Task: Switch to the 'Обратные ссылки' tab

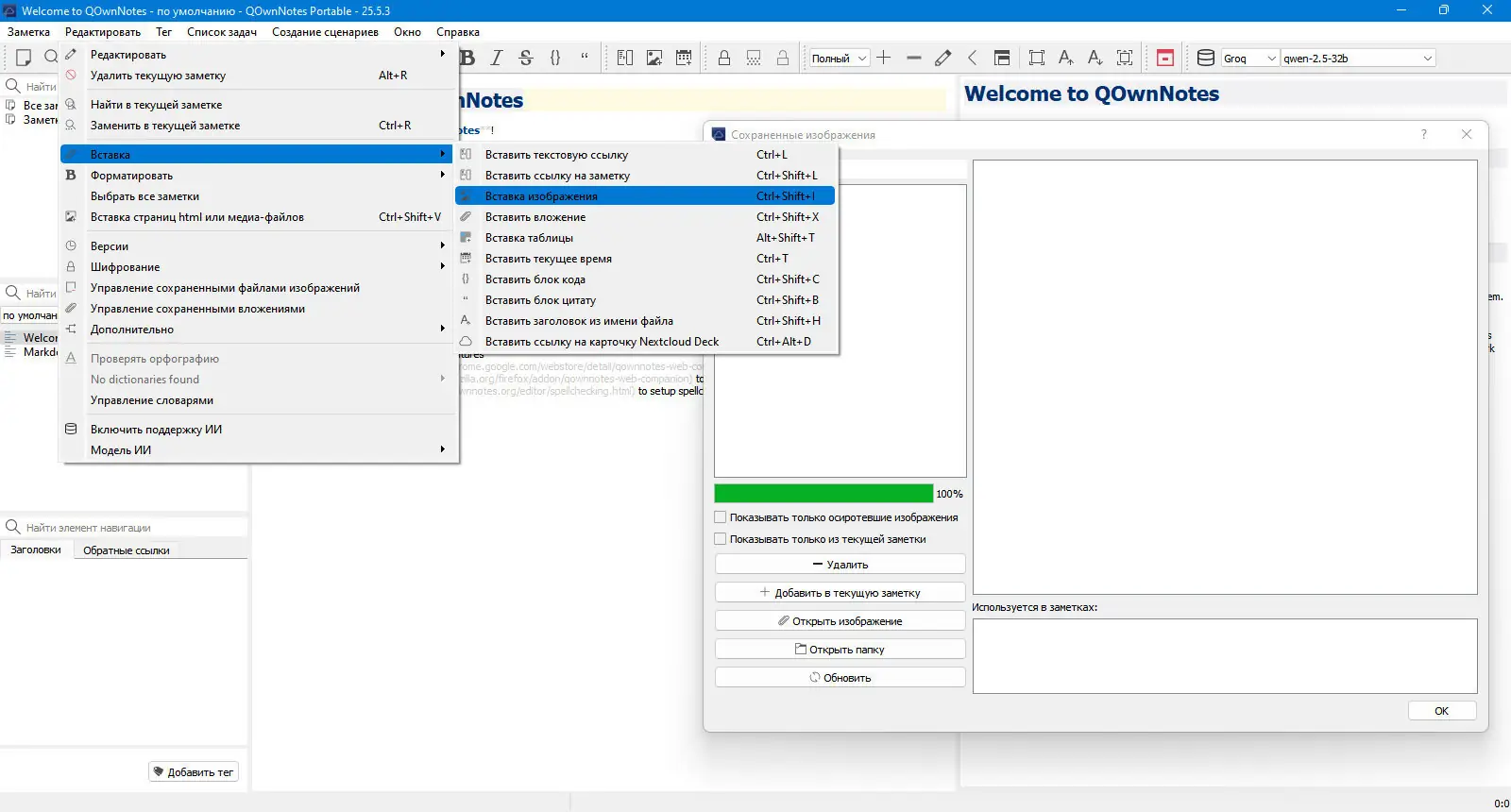Action: (x=127, y=550)
